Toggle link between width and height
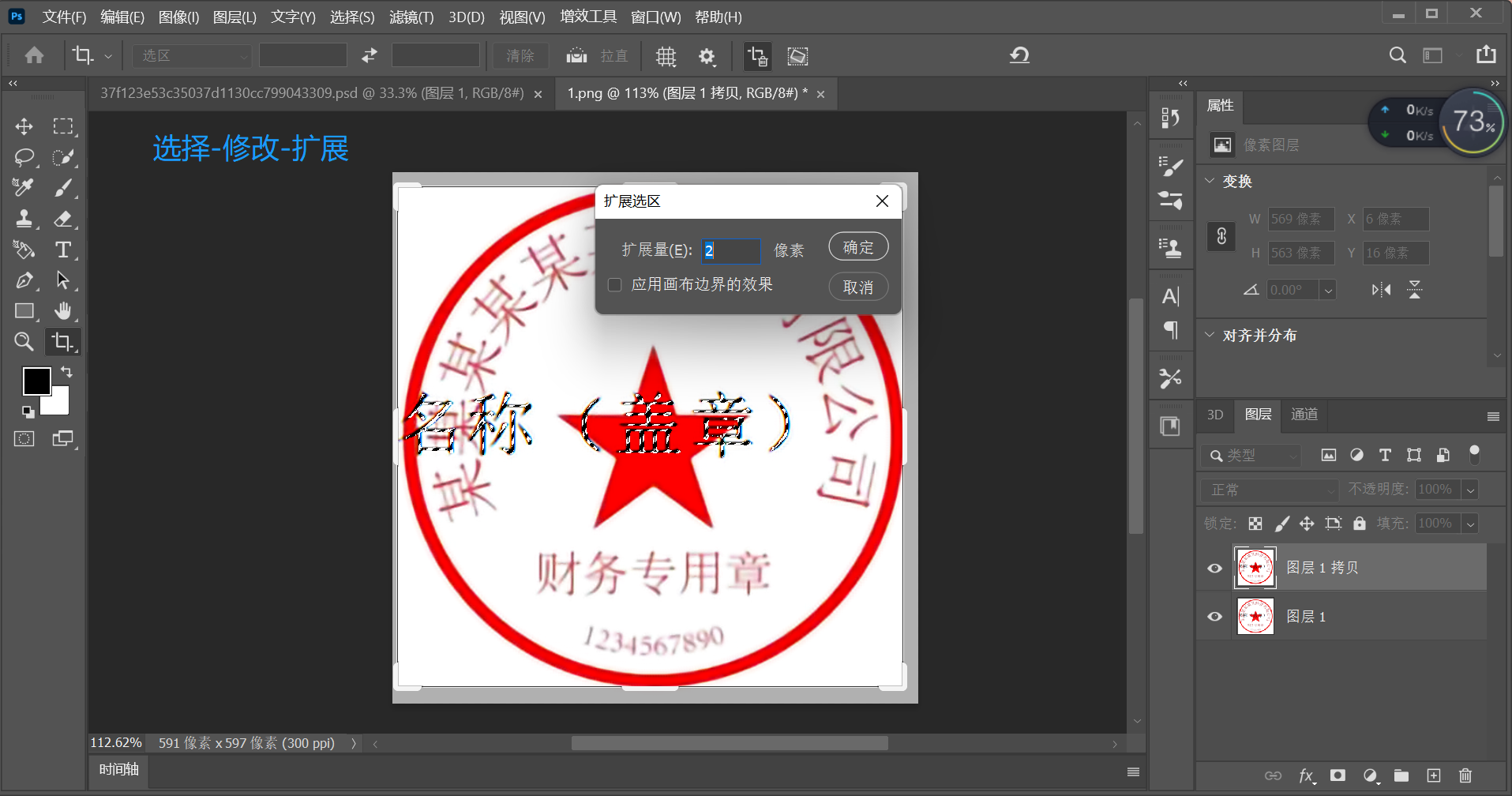This screenshot has width=1512, height=796. click(1221, 236)
